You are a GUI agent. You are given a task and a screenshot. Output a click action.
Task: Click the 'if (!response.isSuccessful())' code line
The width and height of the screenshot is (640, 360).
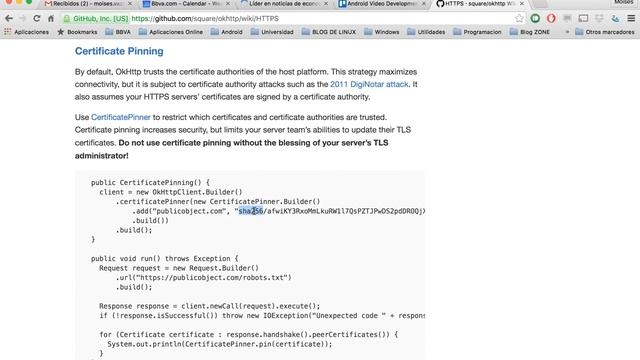[262, 316]
